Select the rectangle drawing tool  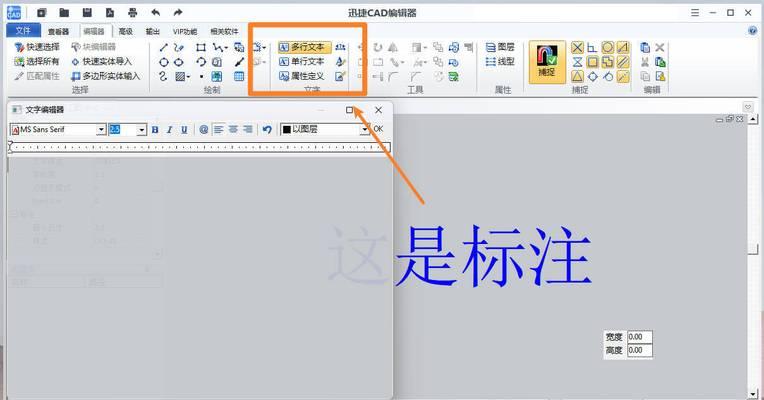(201, 47)
